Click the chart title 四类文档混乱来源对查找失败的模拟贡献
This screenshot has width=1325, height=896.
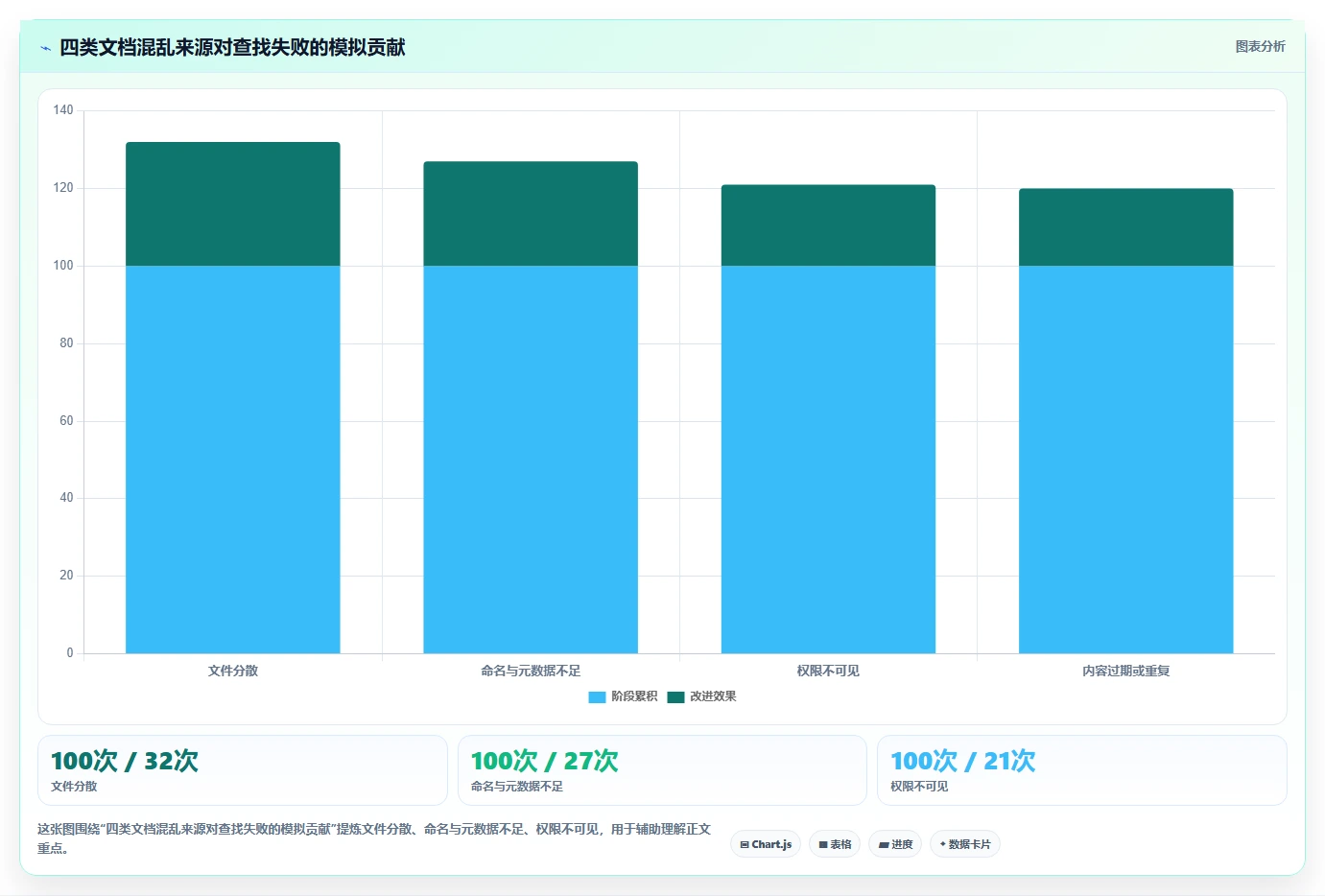tap(232, 47)
